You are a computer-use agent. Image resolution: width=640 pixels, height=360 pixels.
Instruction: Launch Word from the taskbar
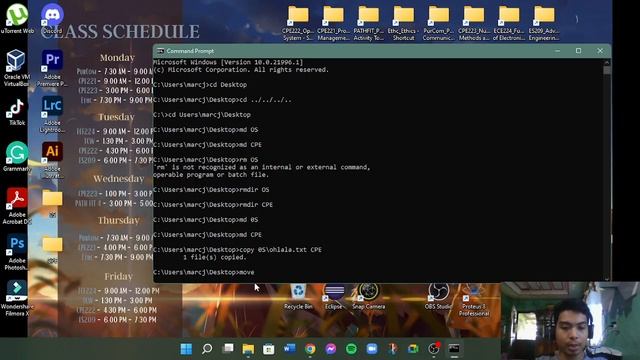tap(289, 349)
